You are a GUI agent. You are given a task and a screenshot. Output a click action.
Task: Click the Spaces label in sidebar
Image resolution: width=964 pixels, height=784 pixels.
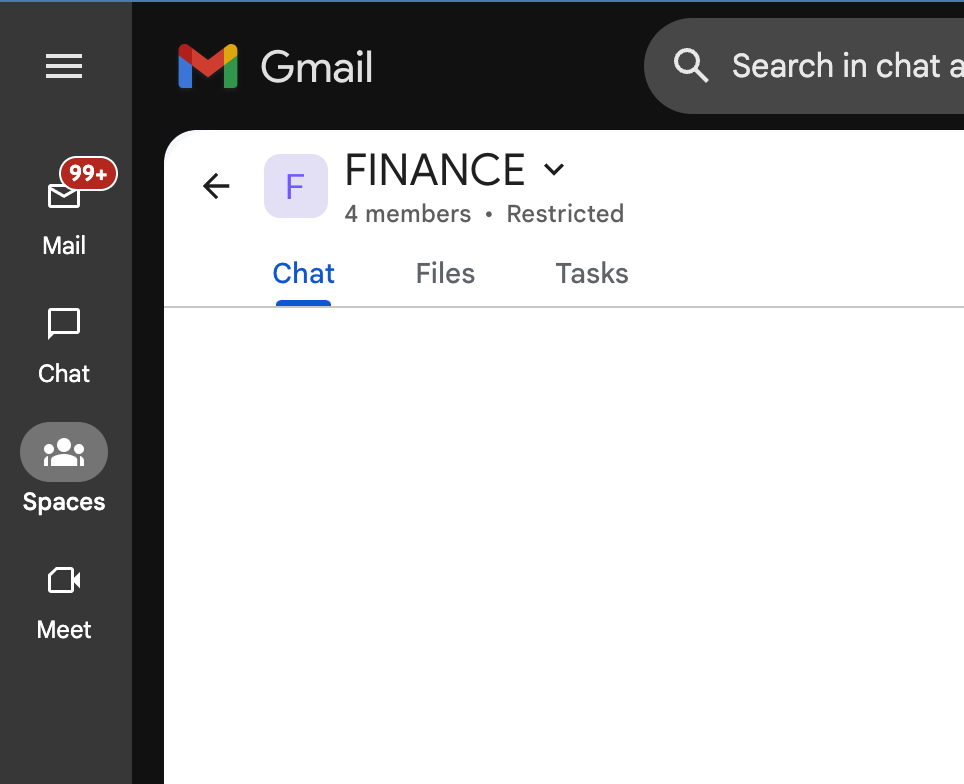tap(64, 502)
